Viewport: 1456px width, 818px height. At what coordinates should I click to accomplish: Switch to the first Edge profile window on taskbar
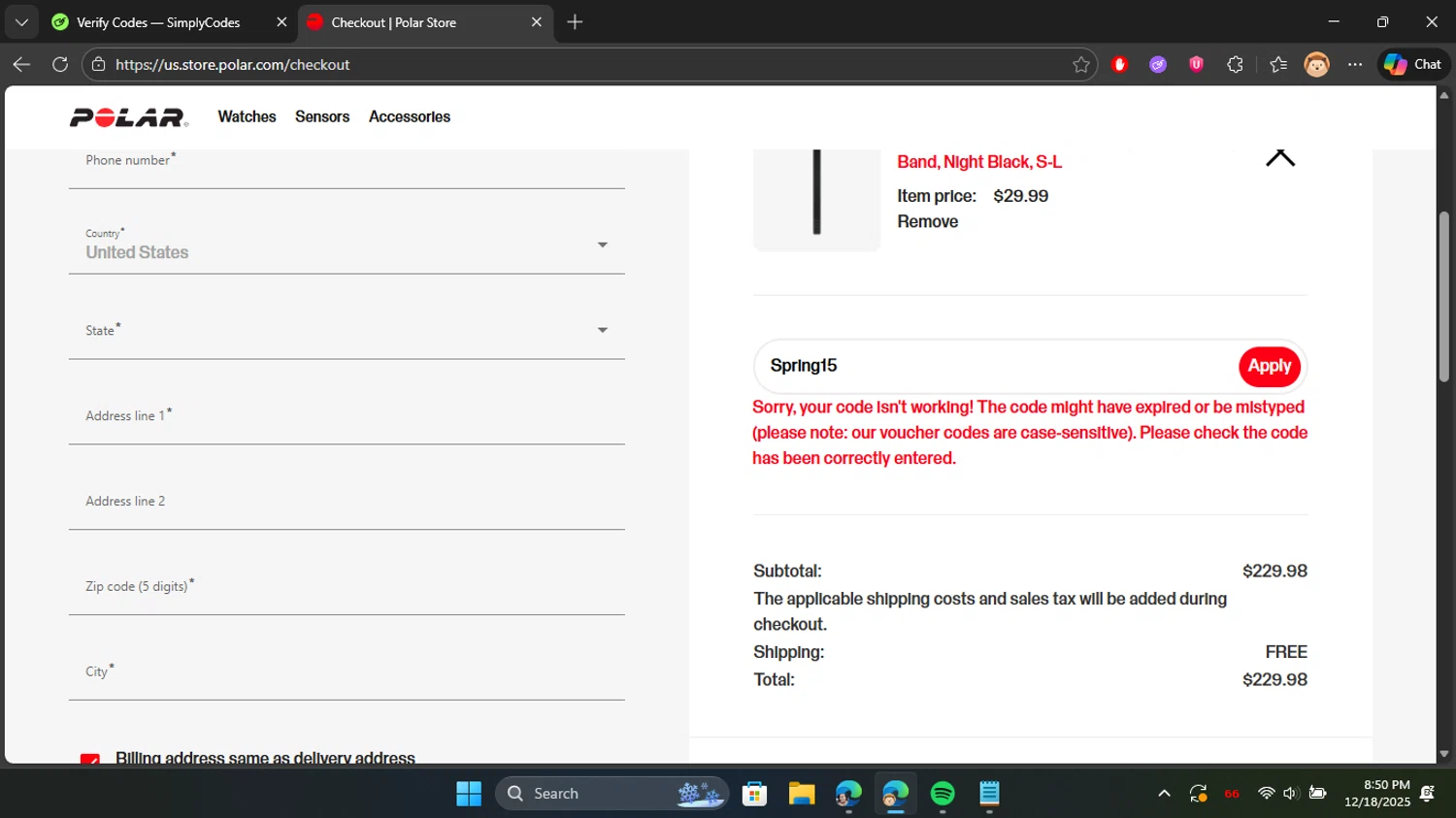pos(848,794)
